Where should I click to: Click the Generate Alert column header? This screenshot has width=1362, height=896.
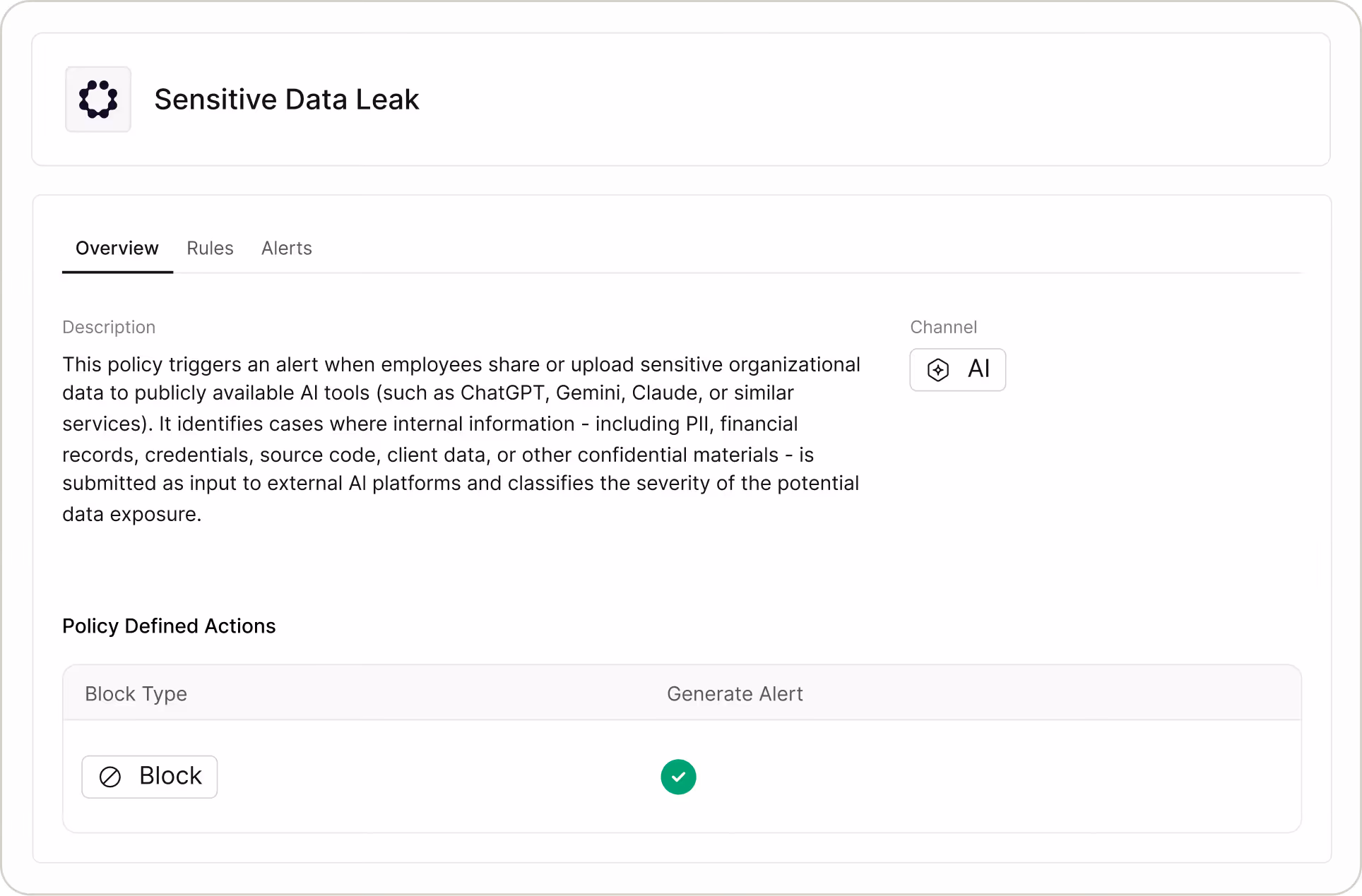(x=735, y=694)
